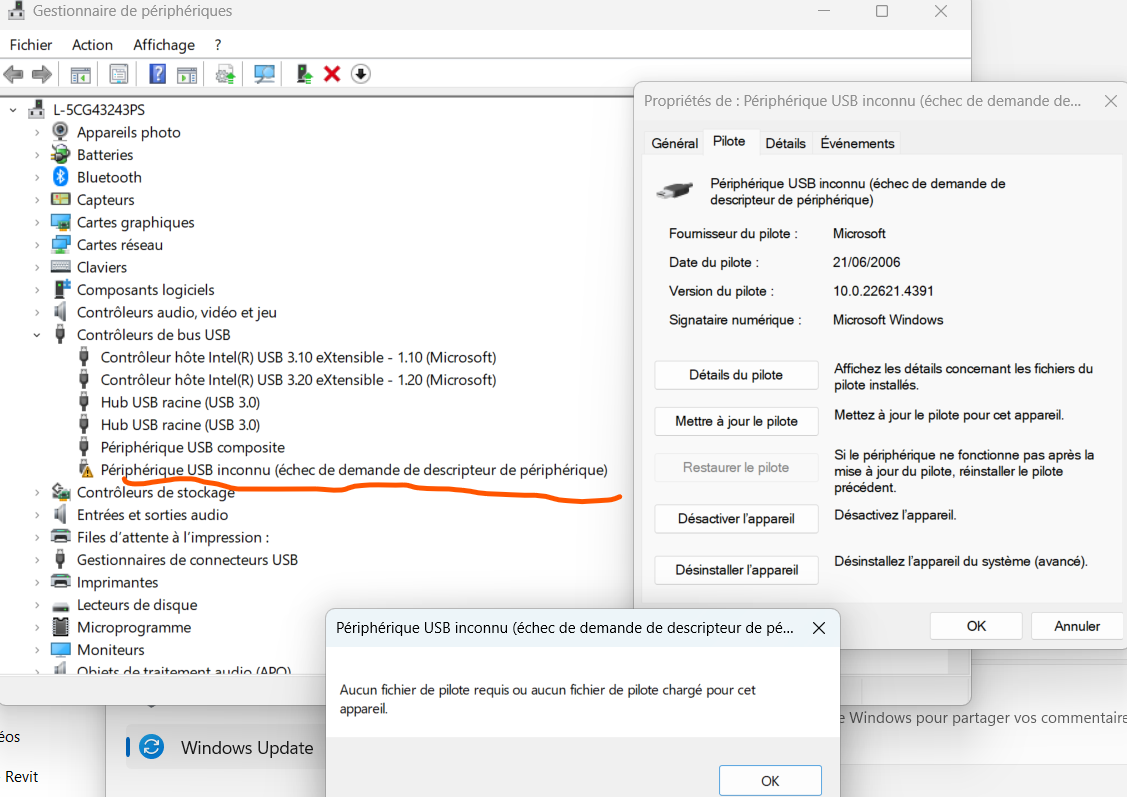The height and width of the screenshot is (797, 1127).
Task: Select Files d'attente à l'impression item
Action: coord(172,537)
